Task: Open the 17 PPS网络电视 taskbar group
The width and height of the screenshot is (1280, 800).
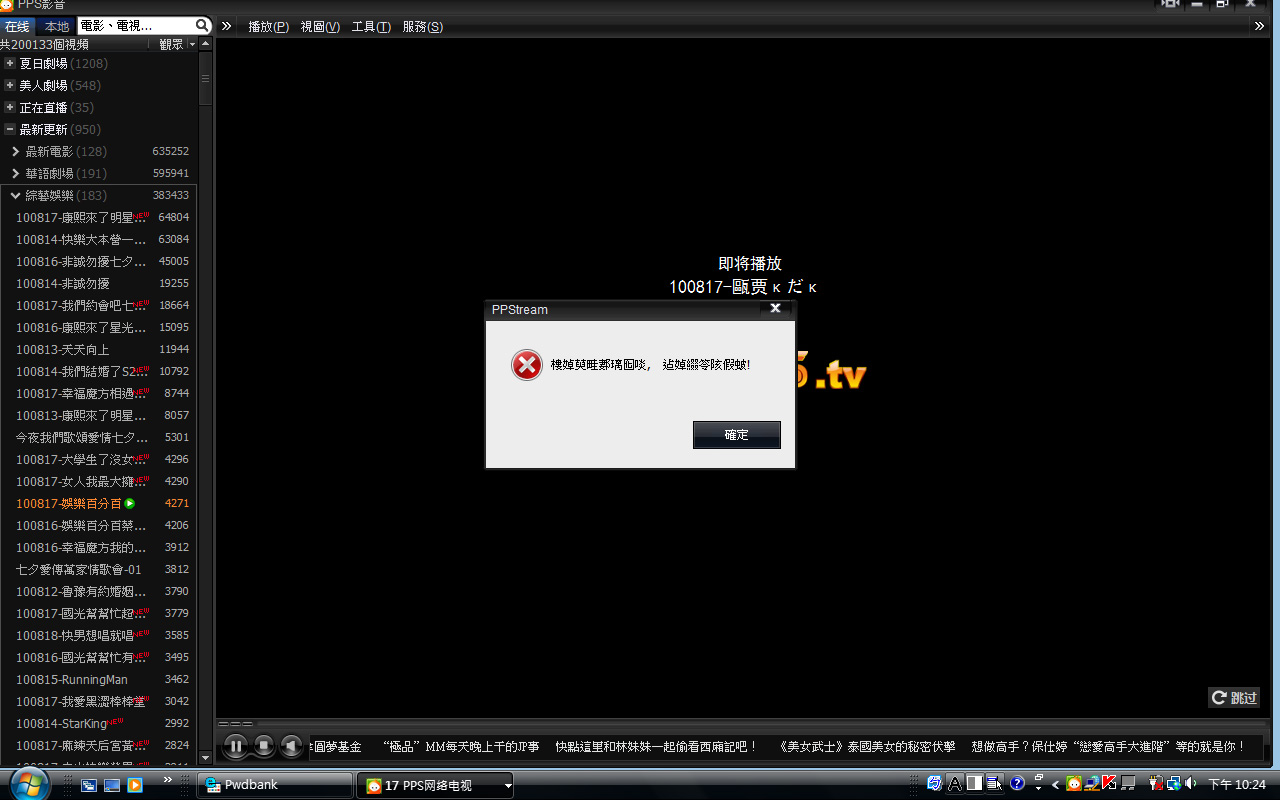Action: pyautogui.click(x=435, y=786)
